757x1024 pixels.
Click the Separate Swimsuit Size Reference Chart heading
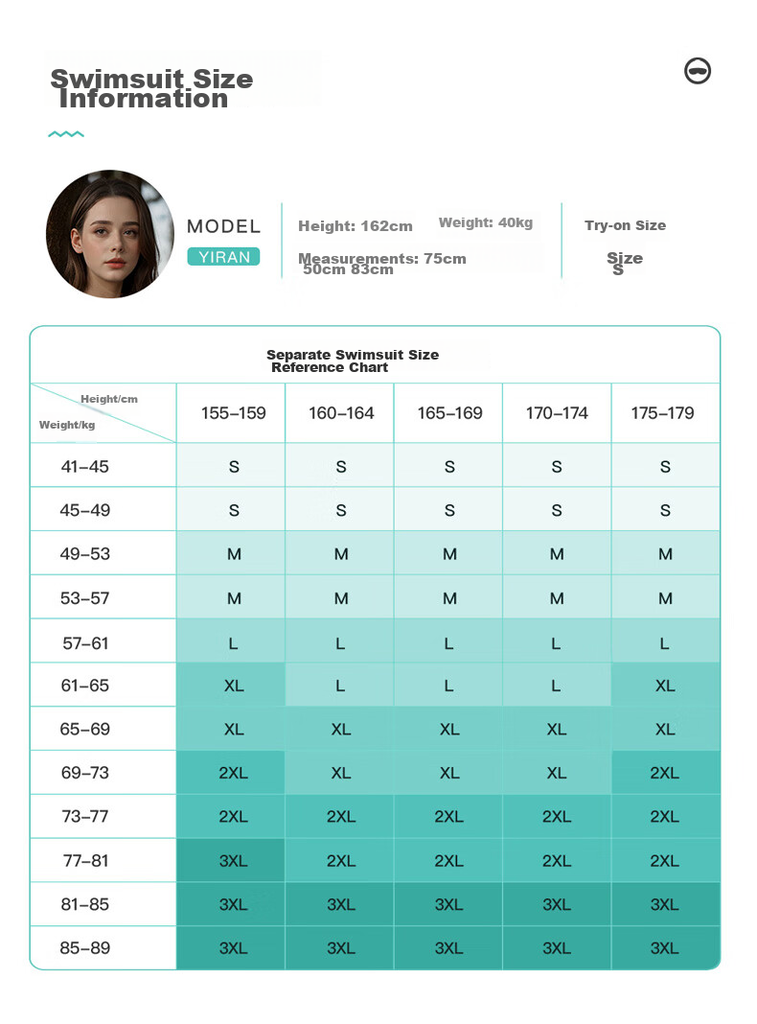point(352,361)
